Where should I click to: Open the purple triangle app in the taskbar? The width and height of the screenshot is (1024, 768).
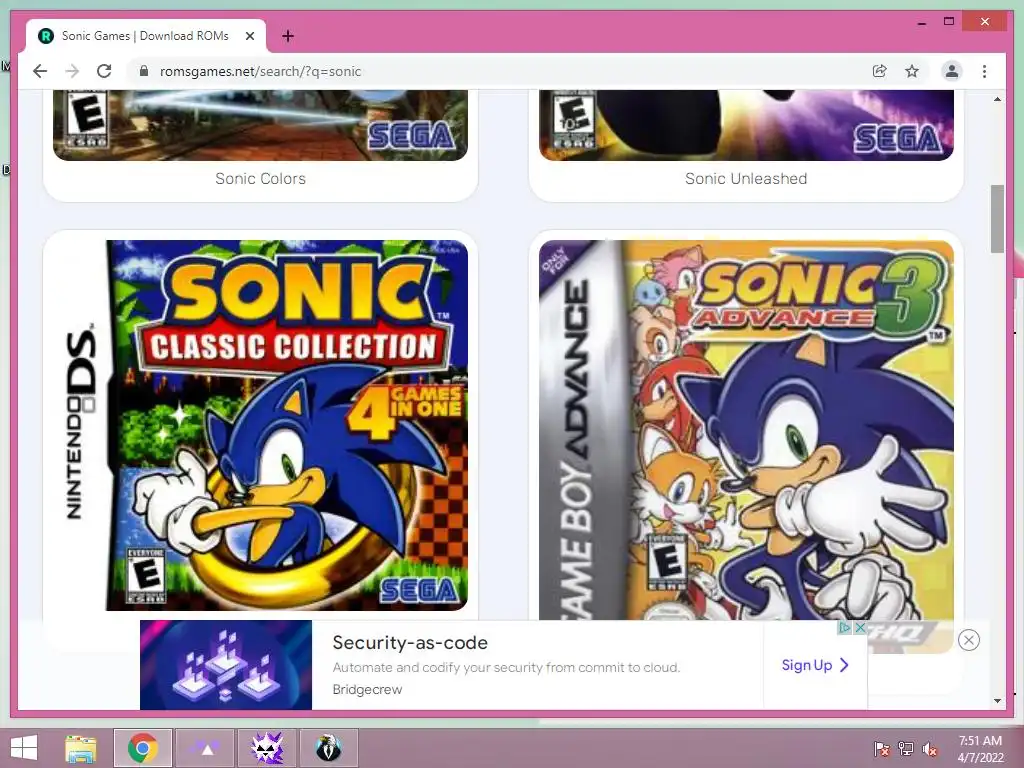click(x=206, y=748)
